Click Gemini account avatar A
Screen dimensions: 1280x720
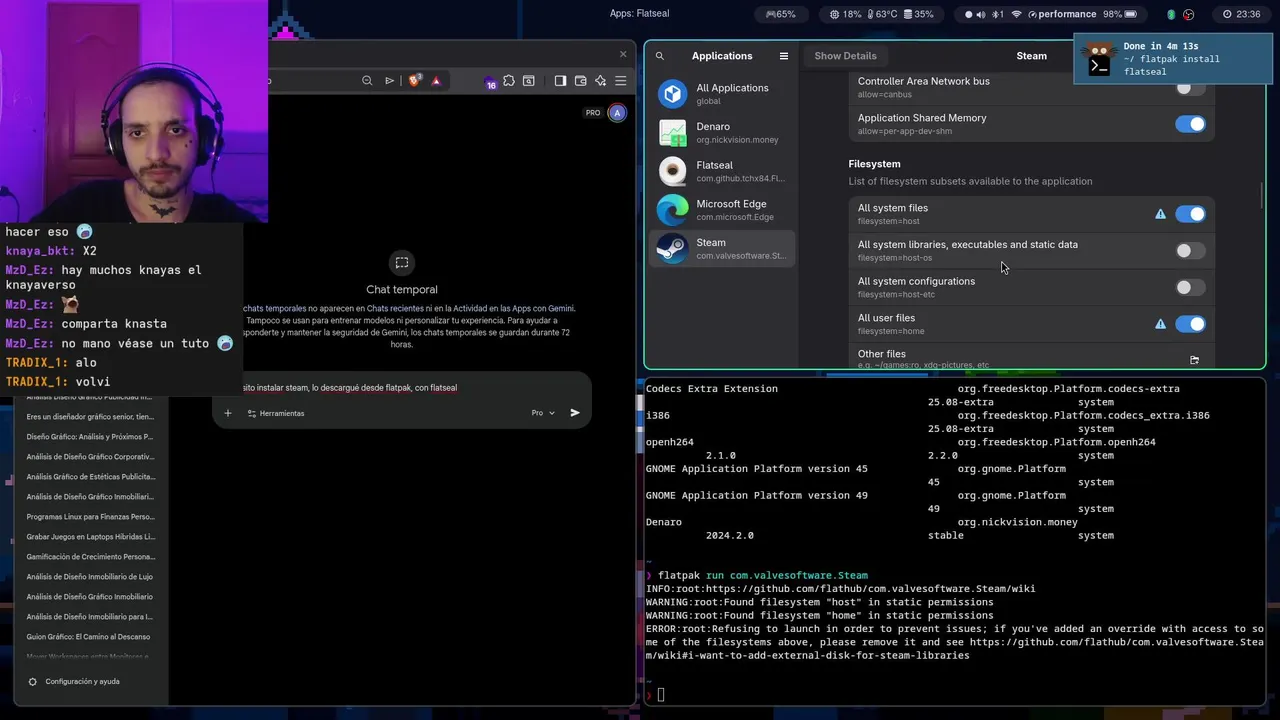coord(617,113)
